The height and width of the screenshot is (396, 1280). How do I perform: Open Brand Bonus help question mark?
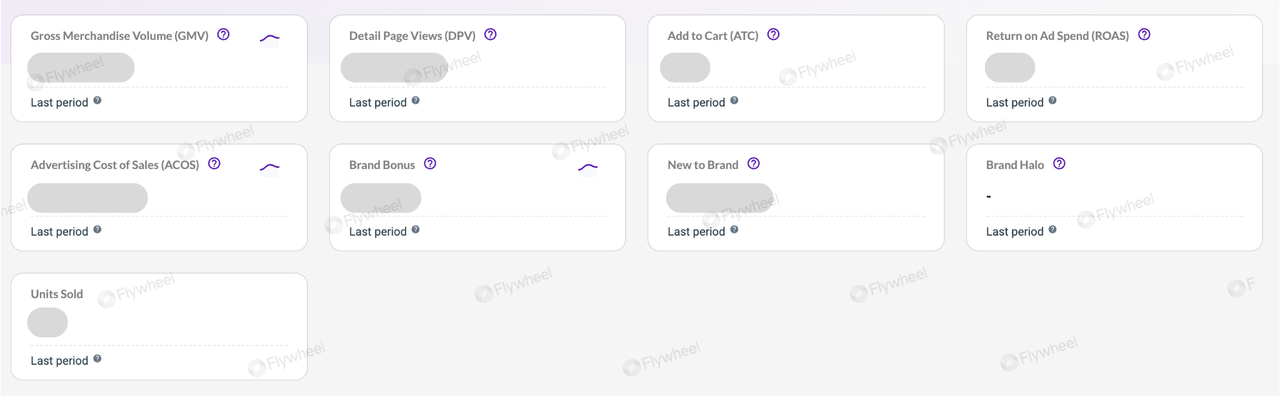(430, 164)
